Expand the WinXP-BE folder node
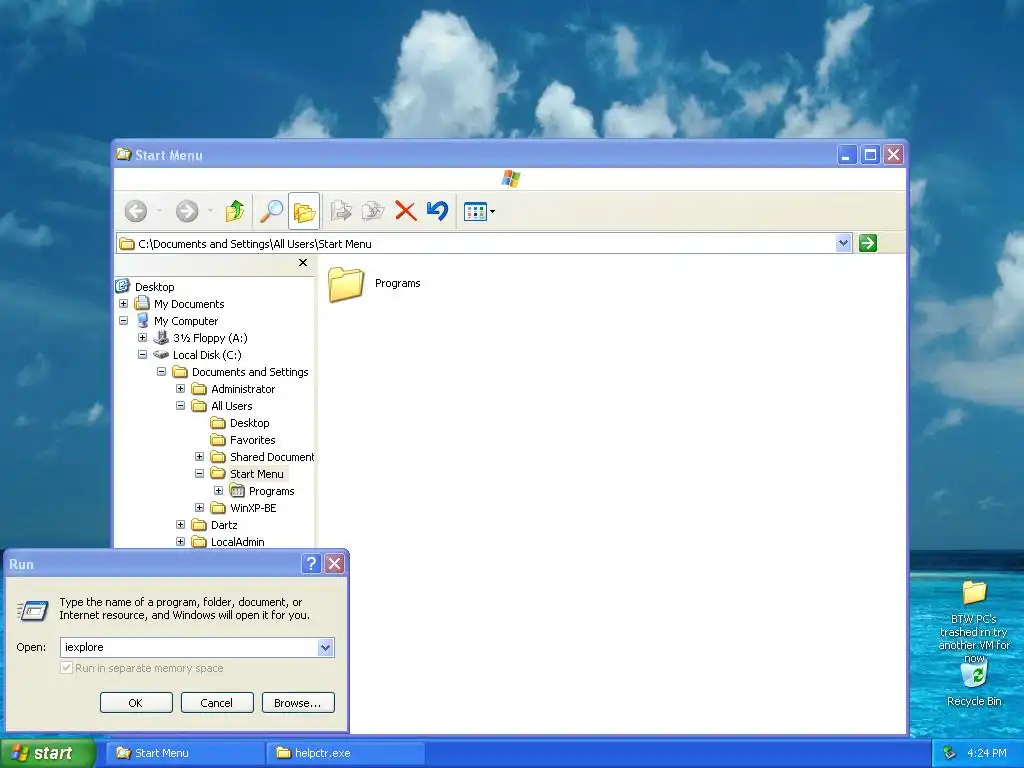 click(199, 507)
